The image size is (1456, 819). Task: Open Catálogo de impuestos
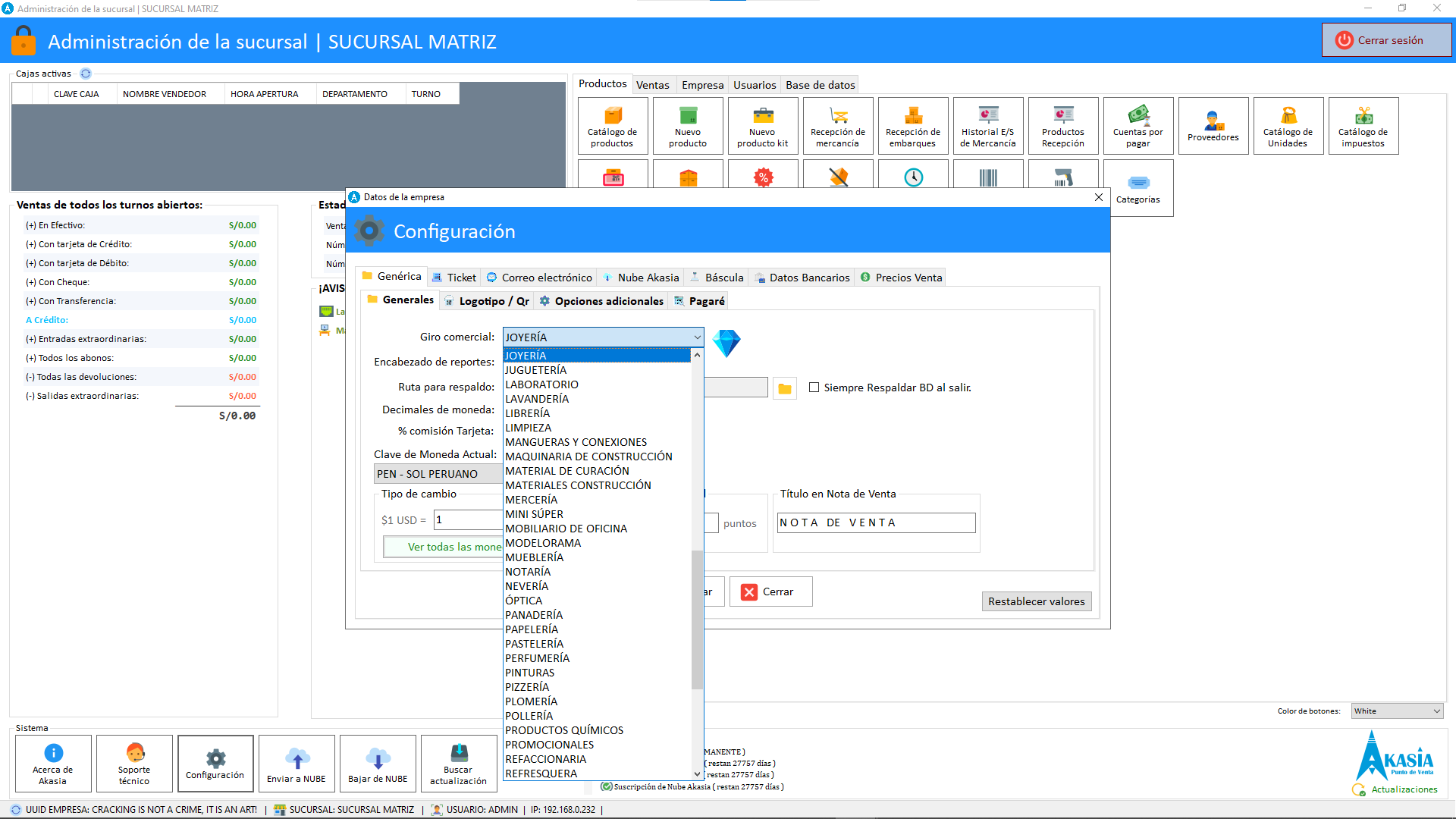tap(1363, 126)
